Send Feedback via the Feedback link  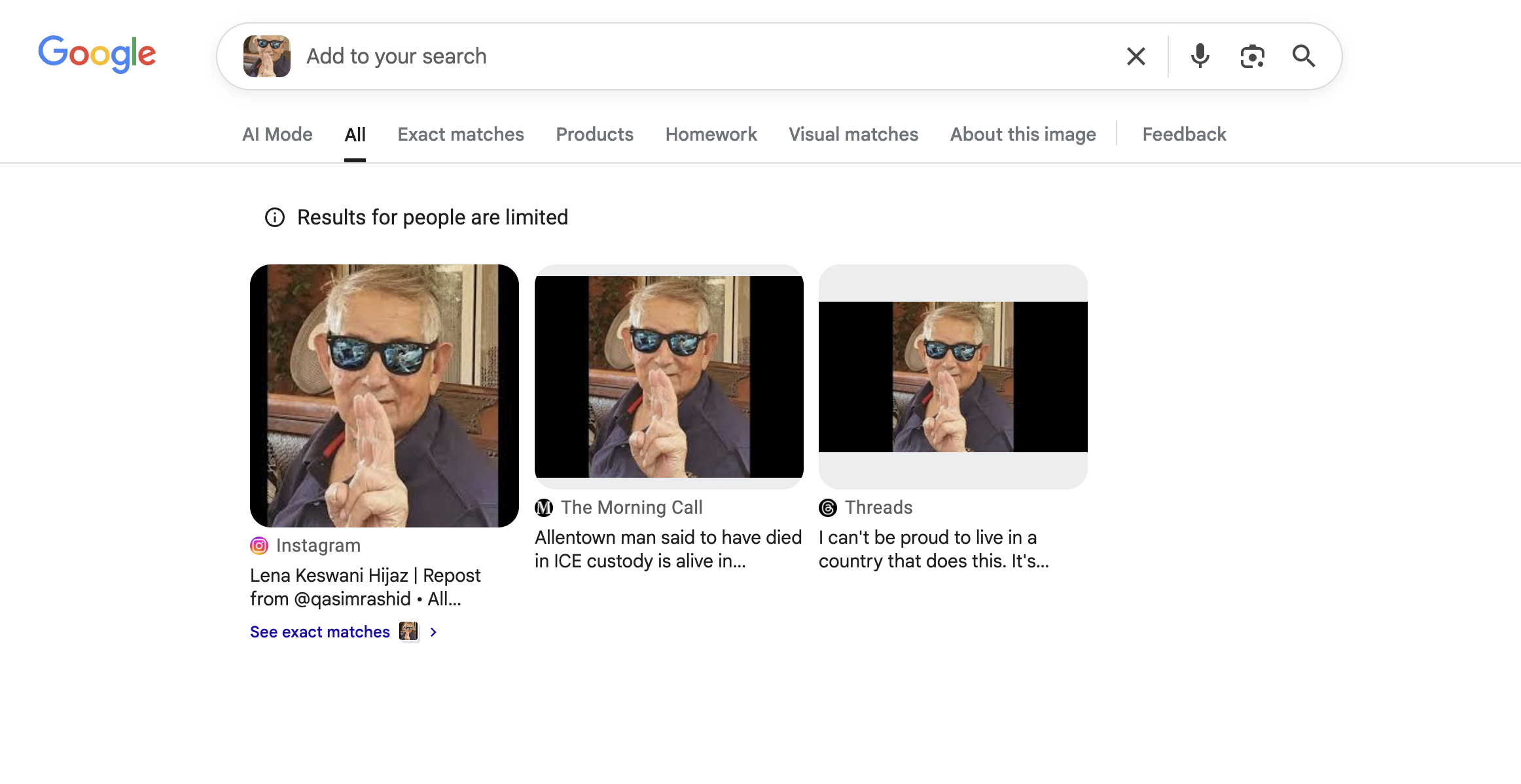pyautogui.click(x=1184, y=134)
